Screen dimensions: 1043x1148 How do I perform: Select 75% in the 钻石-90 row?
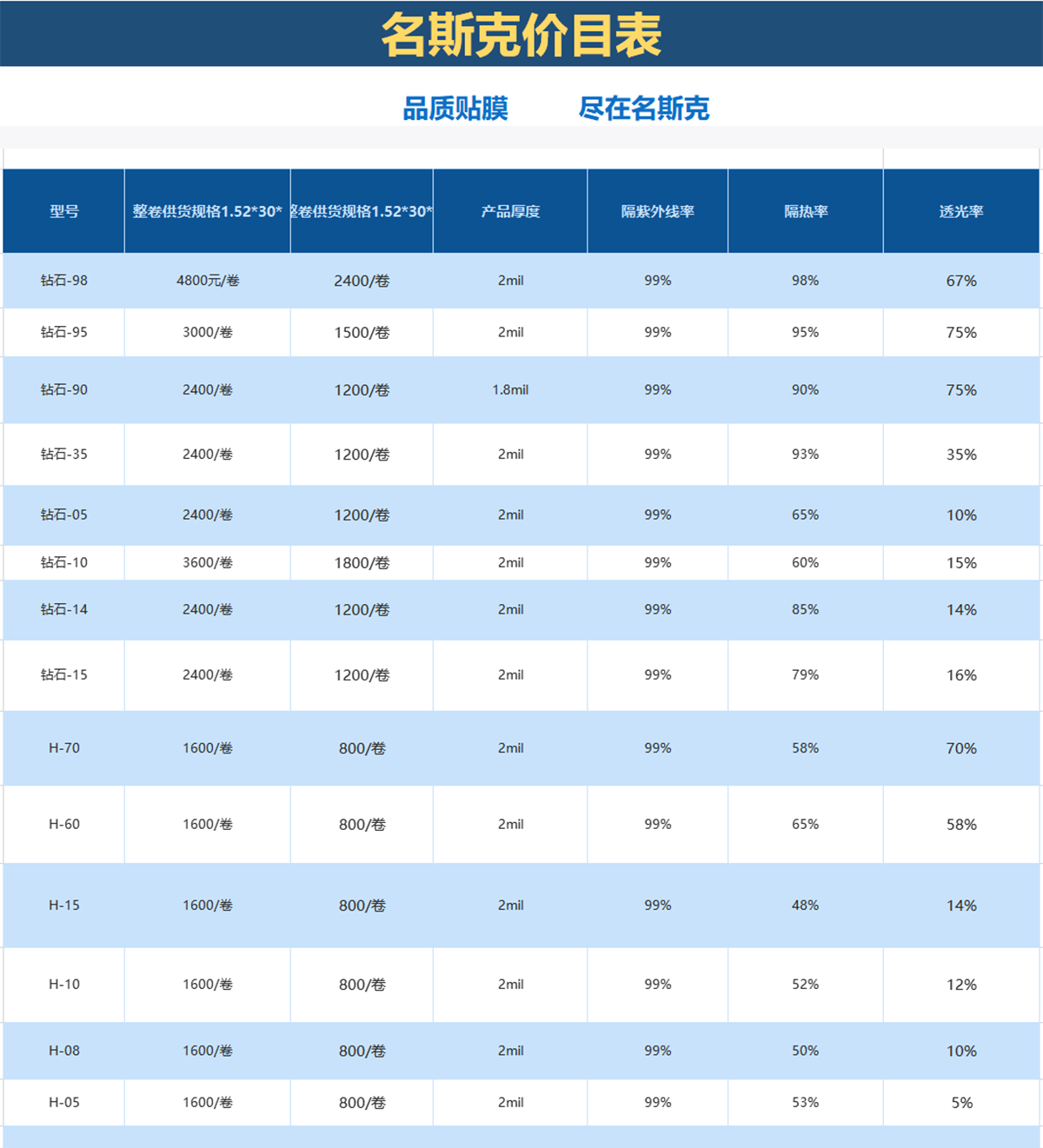tap(961, 390)
